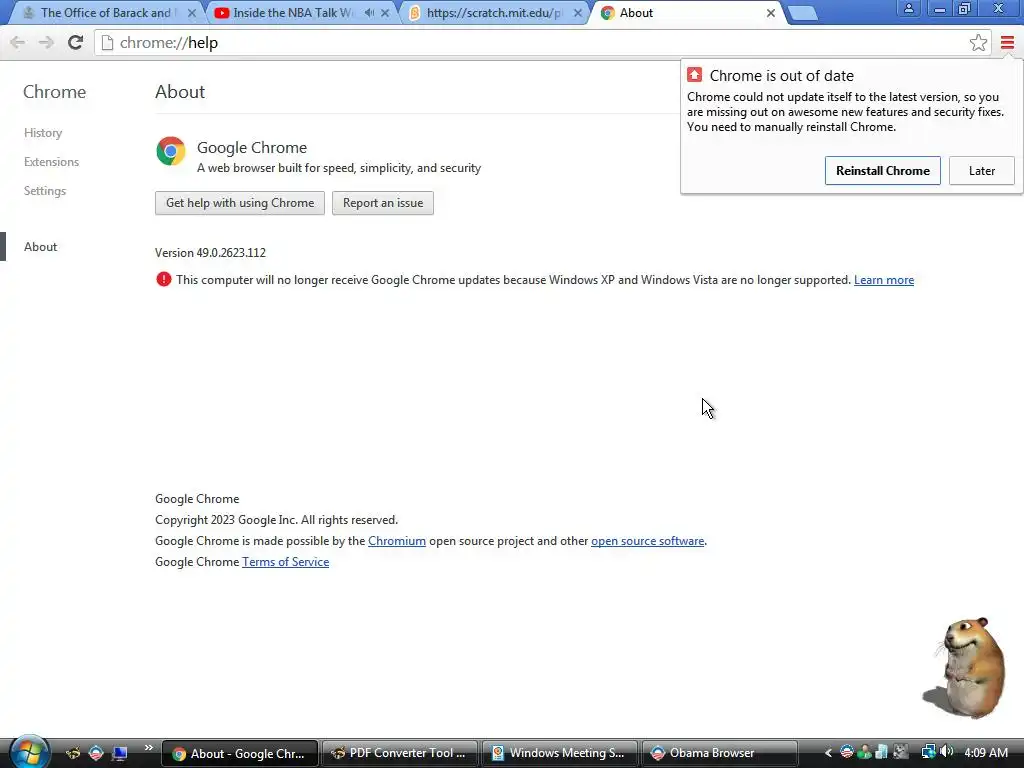Viewport: 1024px width, 768px height.
Task: Switch to Obama Browser taskbar button
Action: [720, 753]
